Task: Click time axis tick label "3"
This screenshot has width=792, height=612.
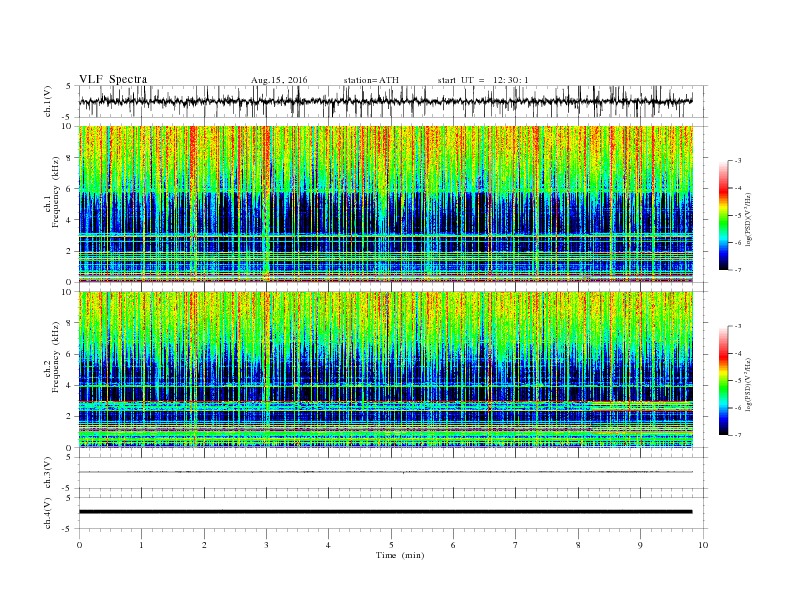Action: click(x=266, y=545)
